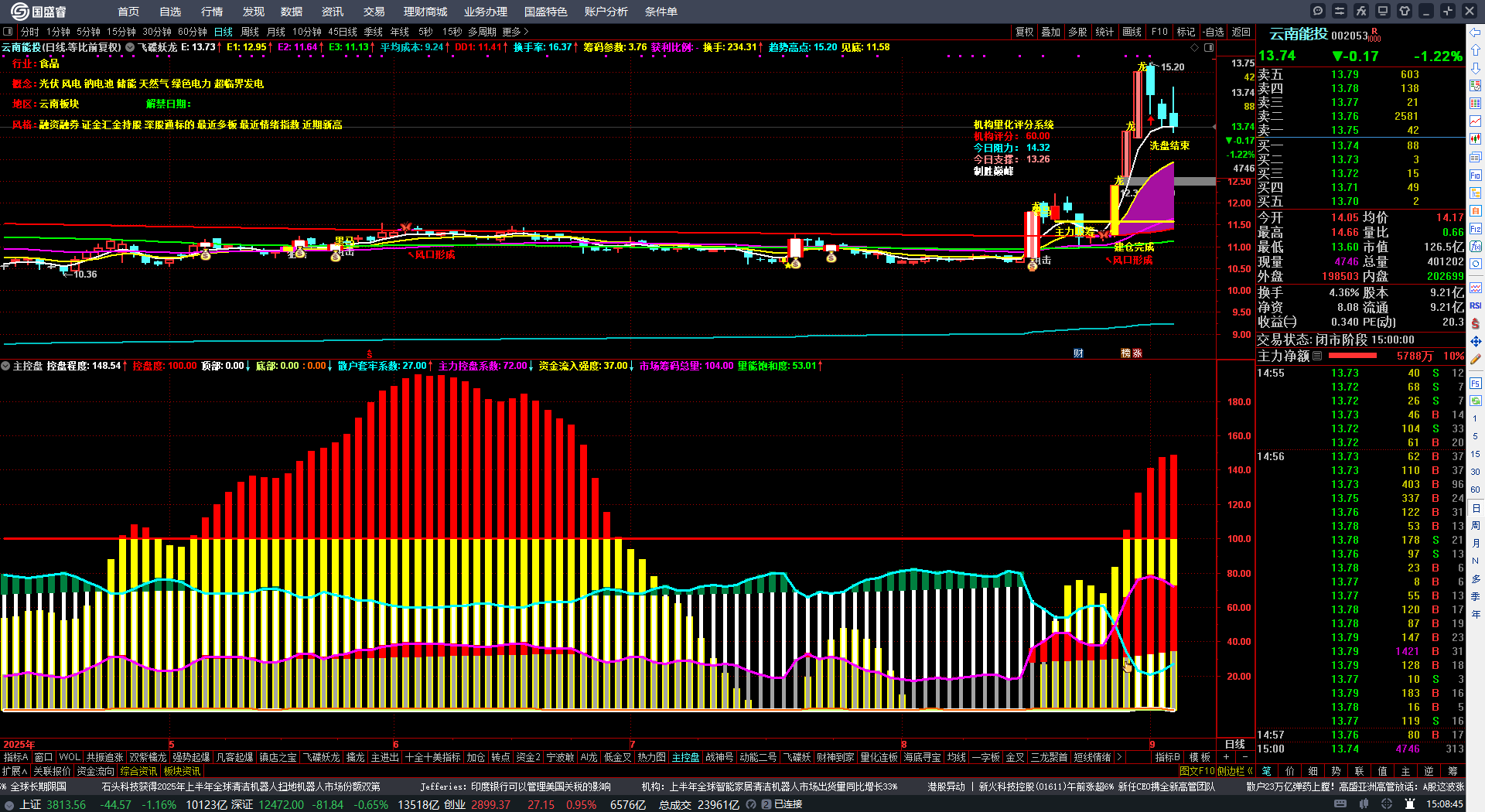Toggle 画线 drawing lines mode
1485x812 pixels.
click(1132, 32)
